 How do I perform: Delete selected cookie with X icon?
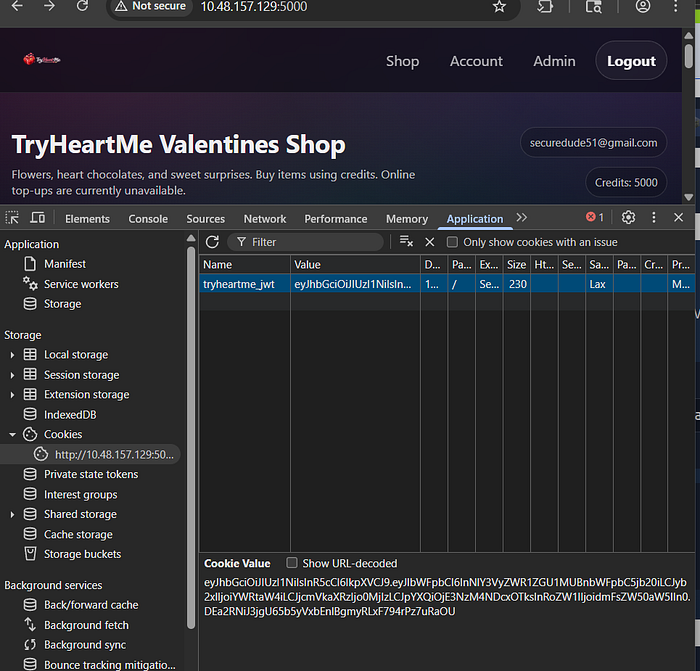(x=429, y=242)
